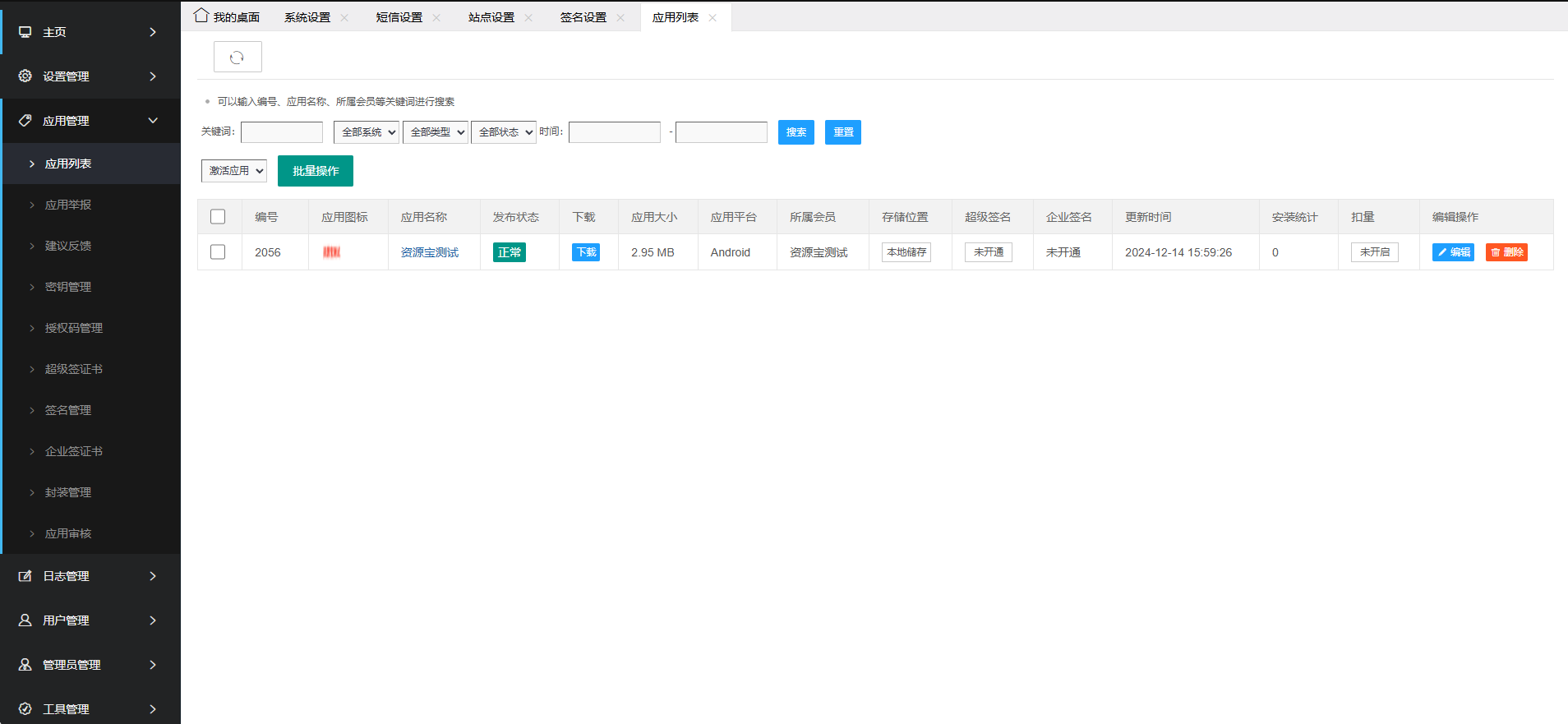Screen dimensions: 1568x724
Task: Click the 下载 button for app 2056
Action: coord(586,252)
